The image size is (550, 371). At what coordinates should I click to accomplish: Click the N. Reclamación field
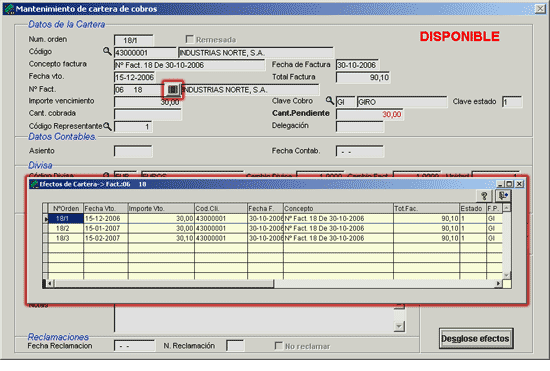(x=235, y=346)
